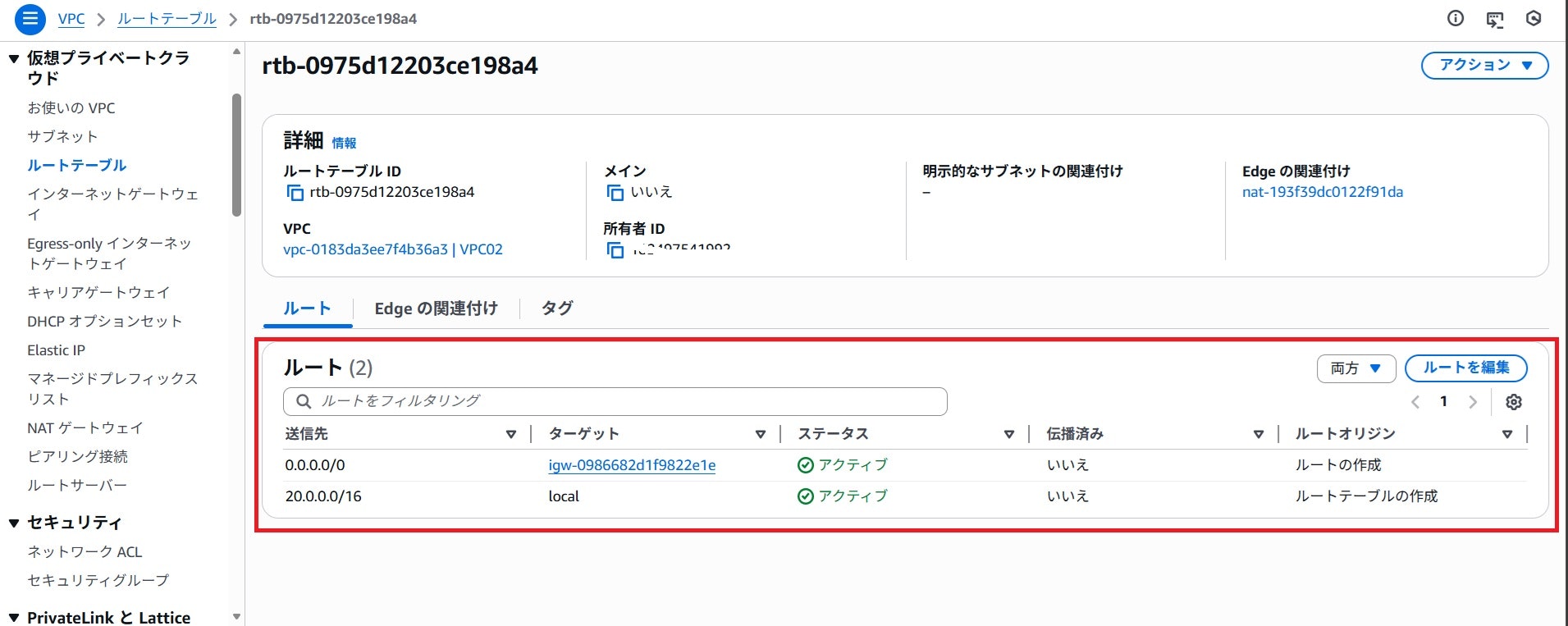The width and height of the screenshot is (1568, 626).
Task: Focus the ルートをフィルタリング search field
Action: 615,401
